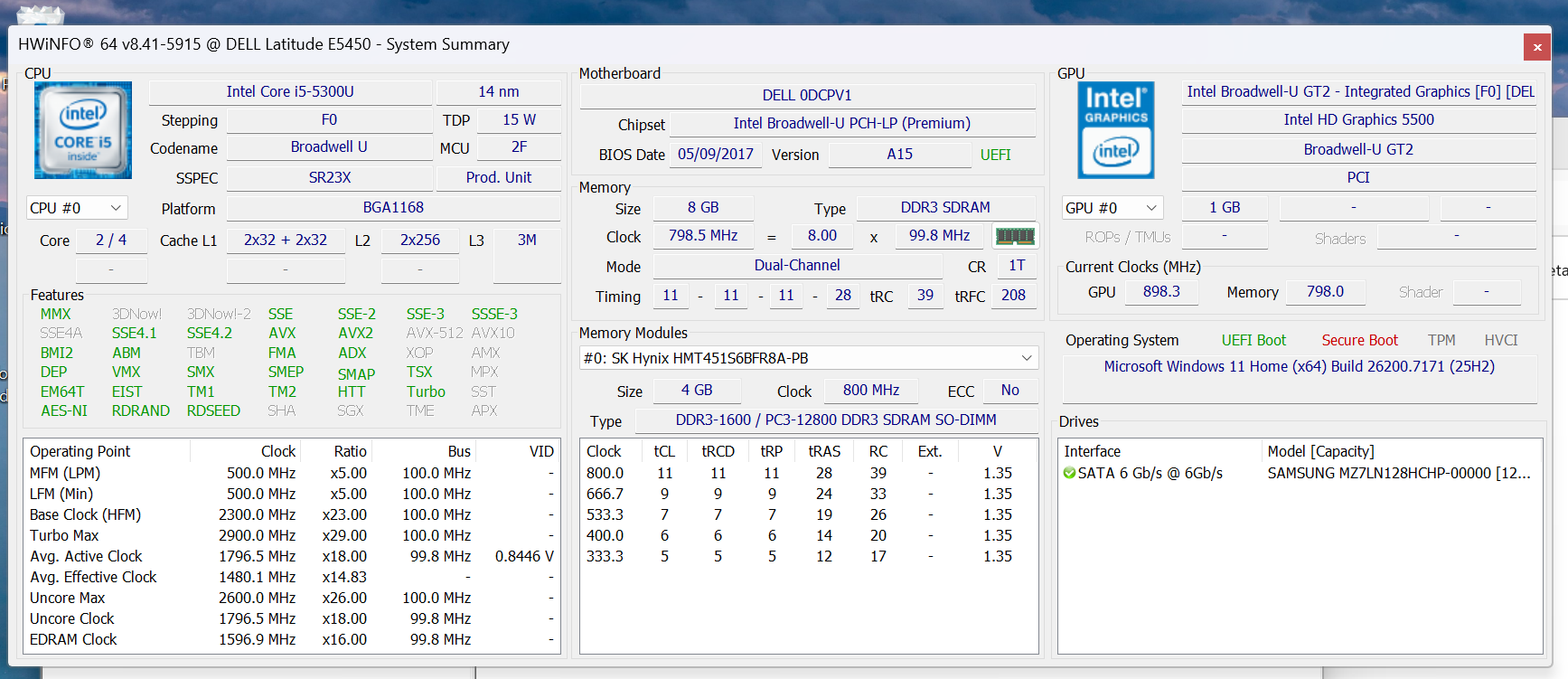Click the "HTT" feature flag
This screenshot has width=1568, height=679.
(x=352, y=391)
